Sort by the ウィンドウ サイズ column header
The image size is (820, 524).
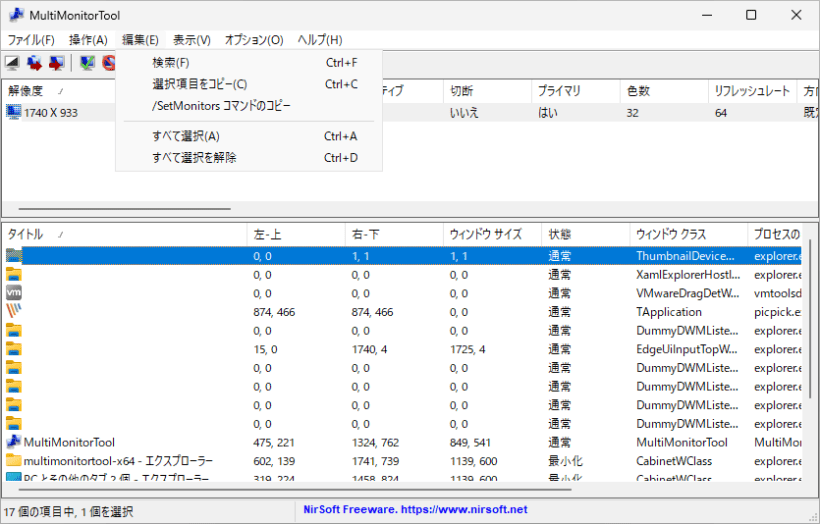tap(492, 234)
